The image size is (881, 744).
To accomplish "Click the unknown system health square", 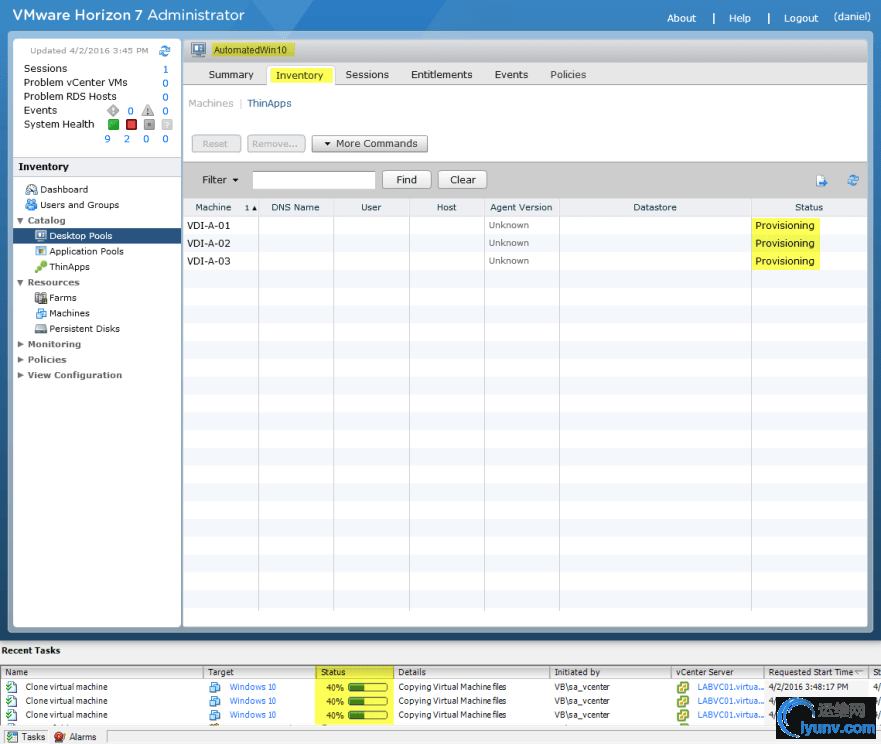I will pyautogui.click(x=167, y=124).
